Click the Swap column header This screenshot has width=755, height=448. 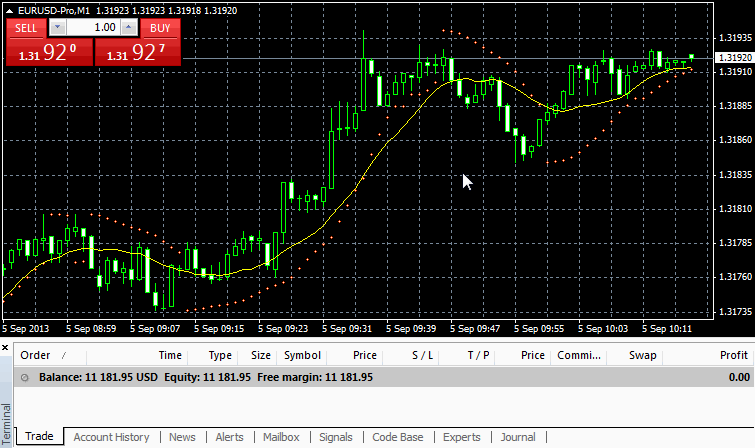(x=643, y=355)
